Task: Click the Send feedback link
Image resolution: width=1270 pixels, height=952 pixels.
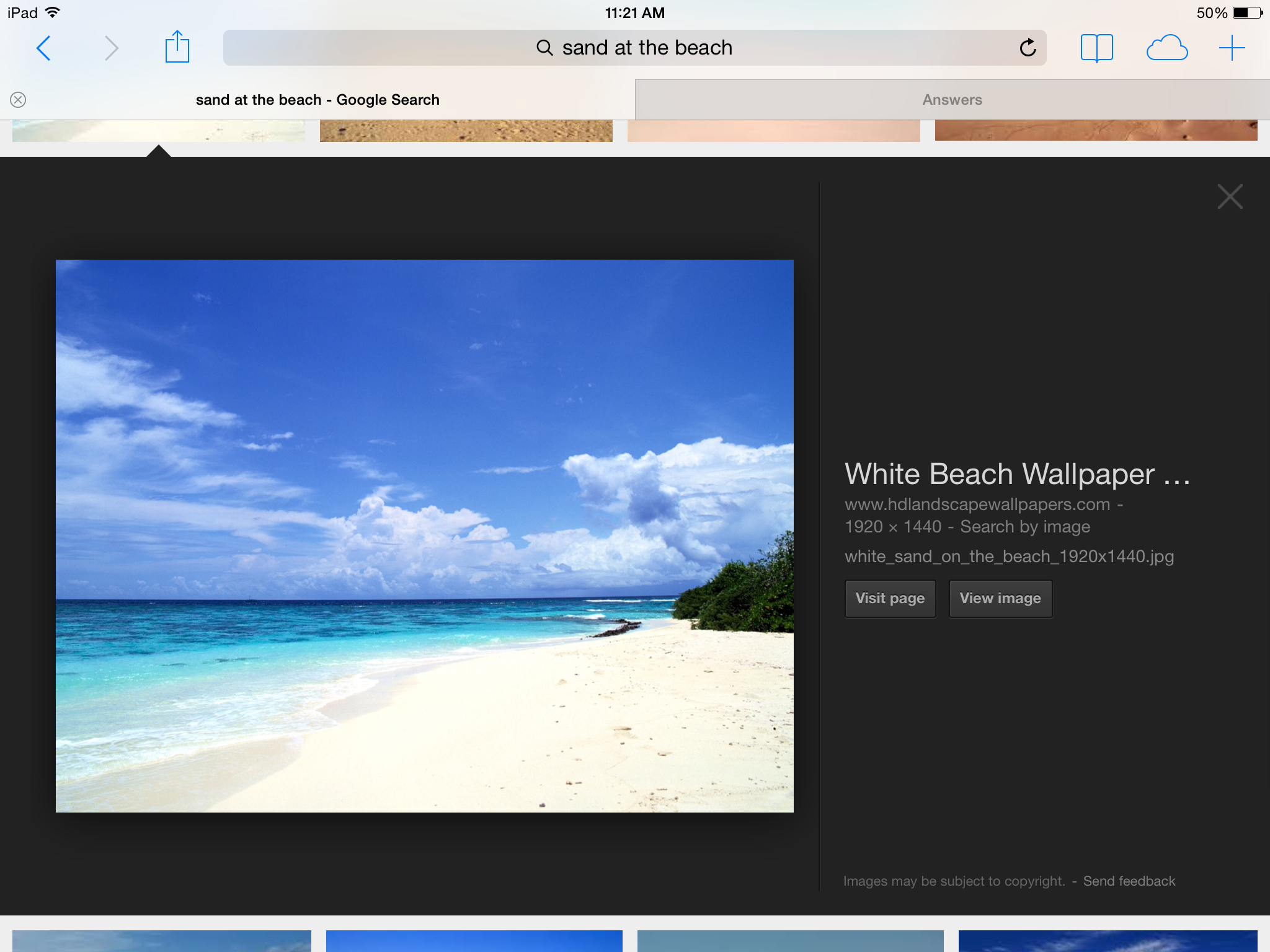Action: [x=1129, y=881]
